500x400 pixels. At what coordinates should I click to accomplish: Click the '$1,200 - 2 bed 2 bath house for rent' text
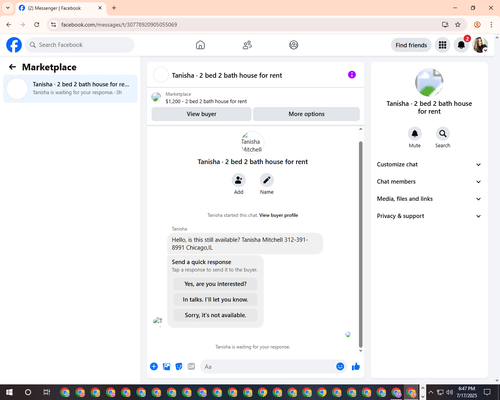[x=206, y=101]
